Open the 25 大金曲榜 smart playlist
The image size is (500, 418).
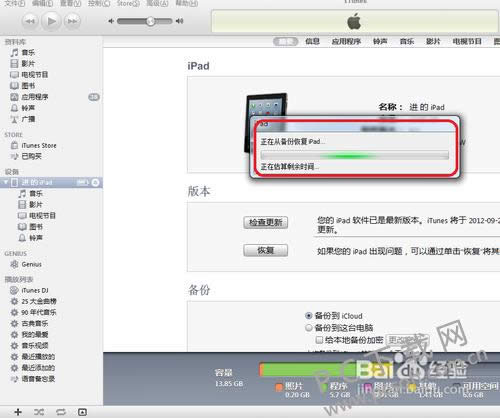39,302
